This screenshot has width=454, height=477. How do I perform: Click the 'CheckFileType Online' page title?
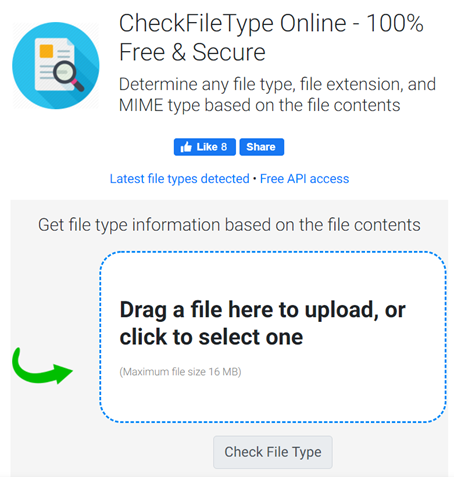click(233, 23)
